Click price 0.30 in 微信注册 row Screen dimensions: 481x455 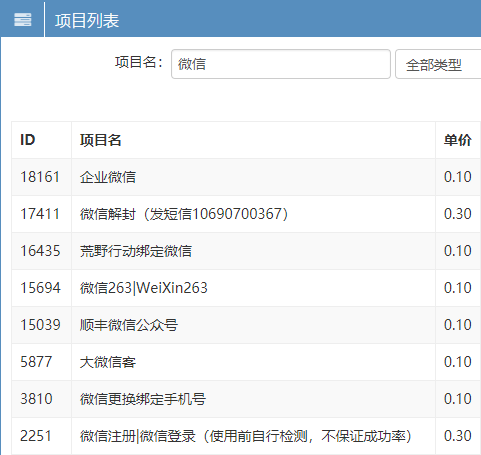457,436
